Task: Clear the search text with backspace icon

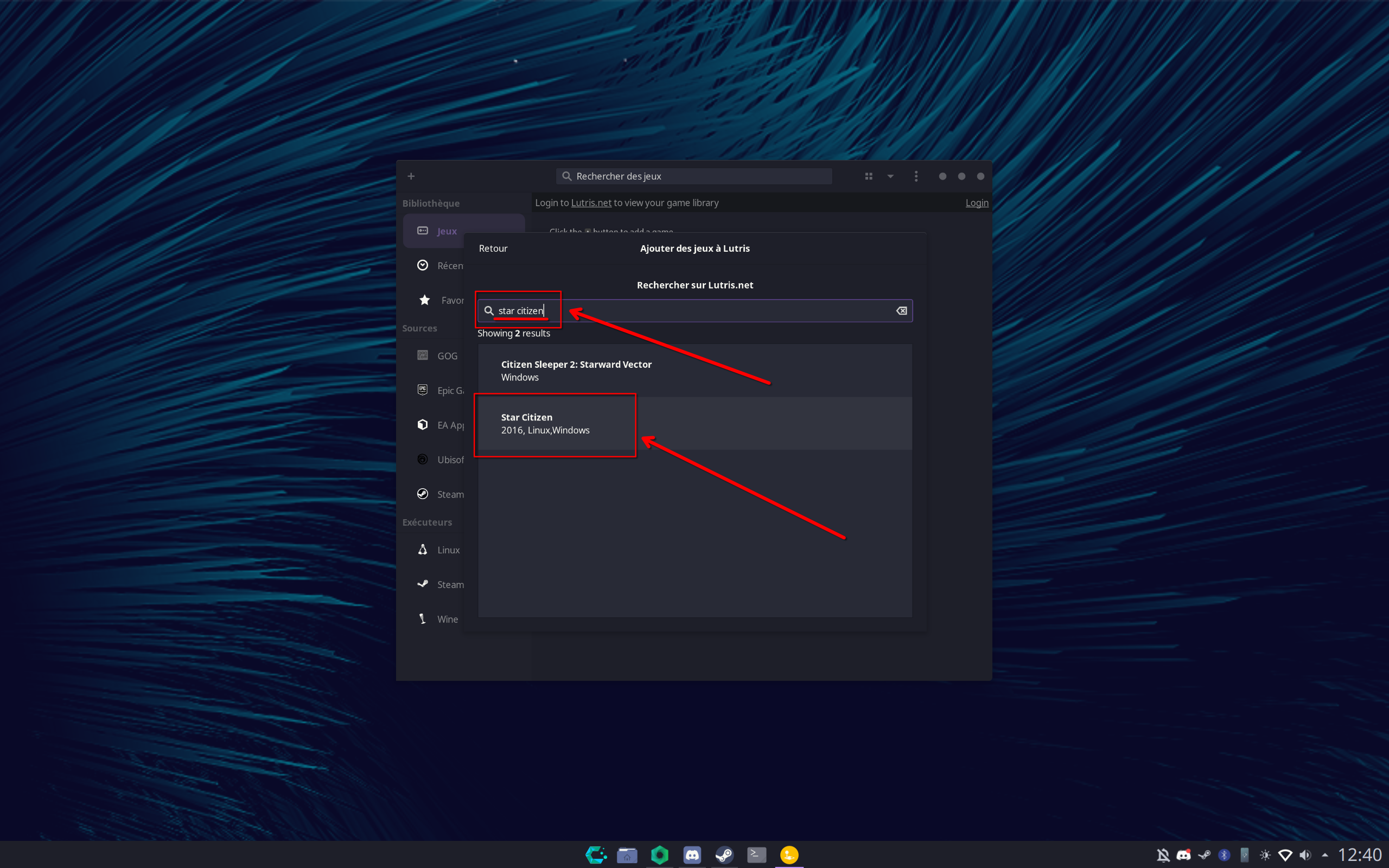Action: click(x=901, y=310)
